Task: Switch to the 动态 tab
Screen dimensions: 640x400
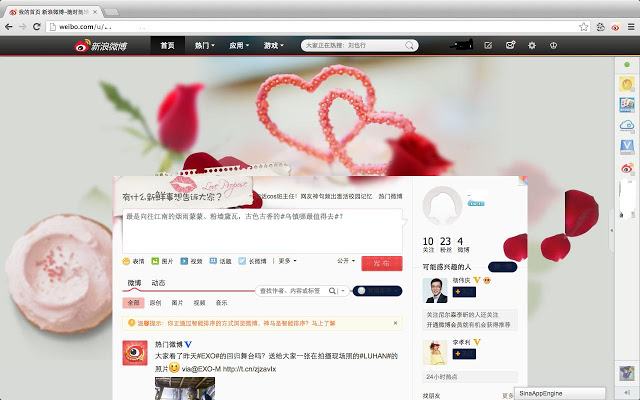Action: coord(158,283)
